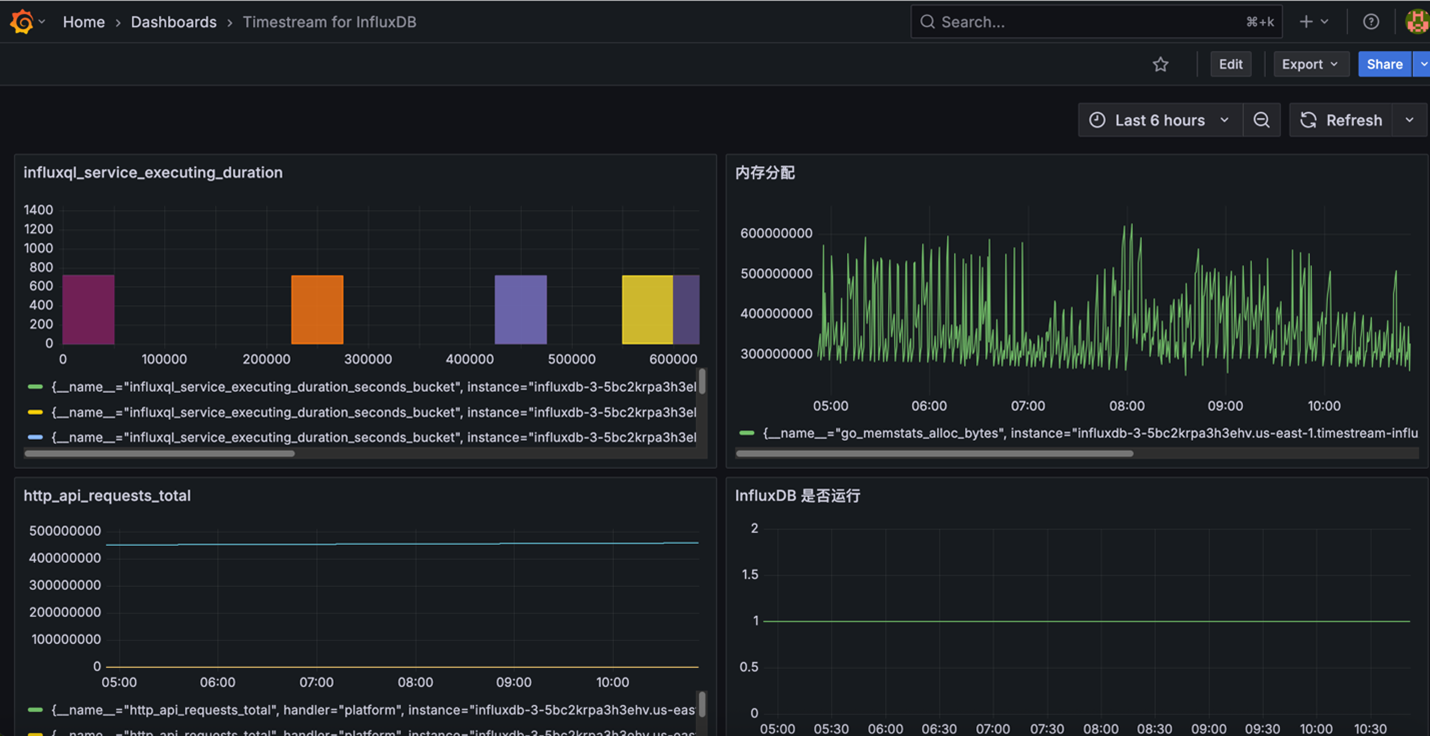Focus the Search input field
This screenshot has width=1430, height=736.
[x=1096, y=22]
